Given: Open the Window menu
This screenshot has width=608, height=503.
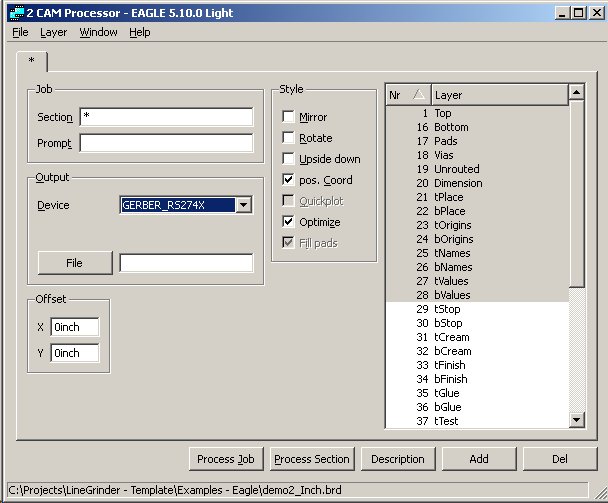Looking at the screenshot, I should pyautogui.click(x=98, y=32).
